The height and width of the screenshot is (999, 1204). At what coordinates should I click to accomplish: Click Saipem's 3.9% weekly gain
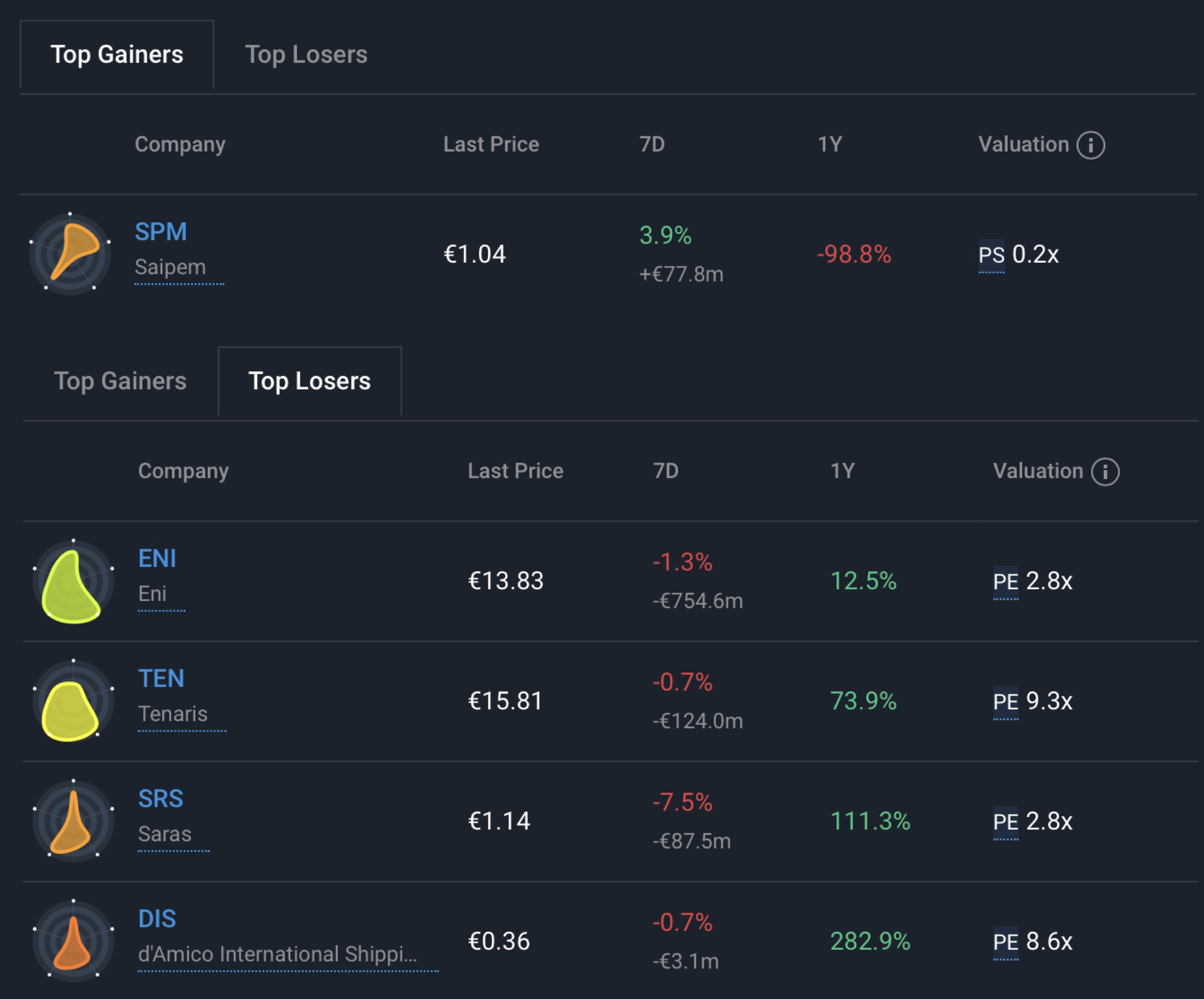point(666,235)
